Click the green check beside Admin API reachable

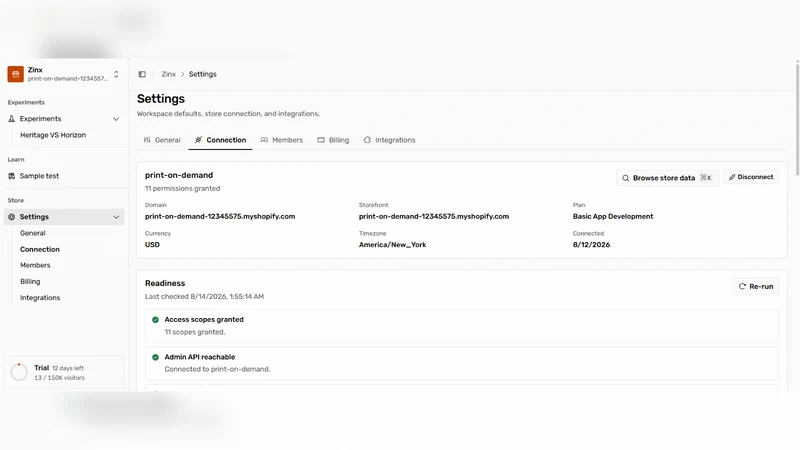pos(156,357)
